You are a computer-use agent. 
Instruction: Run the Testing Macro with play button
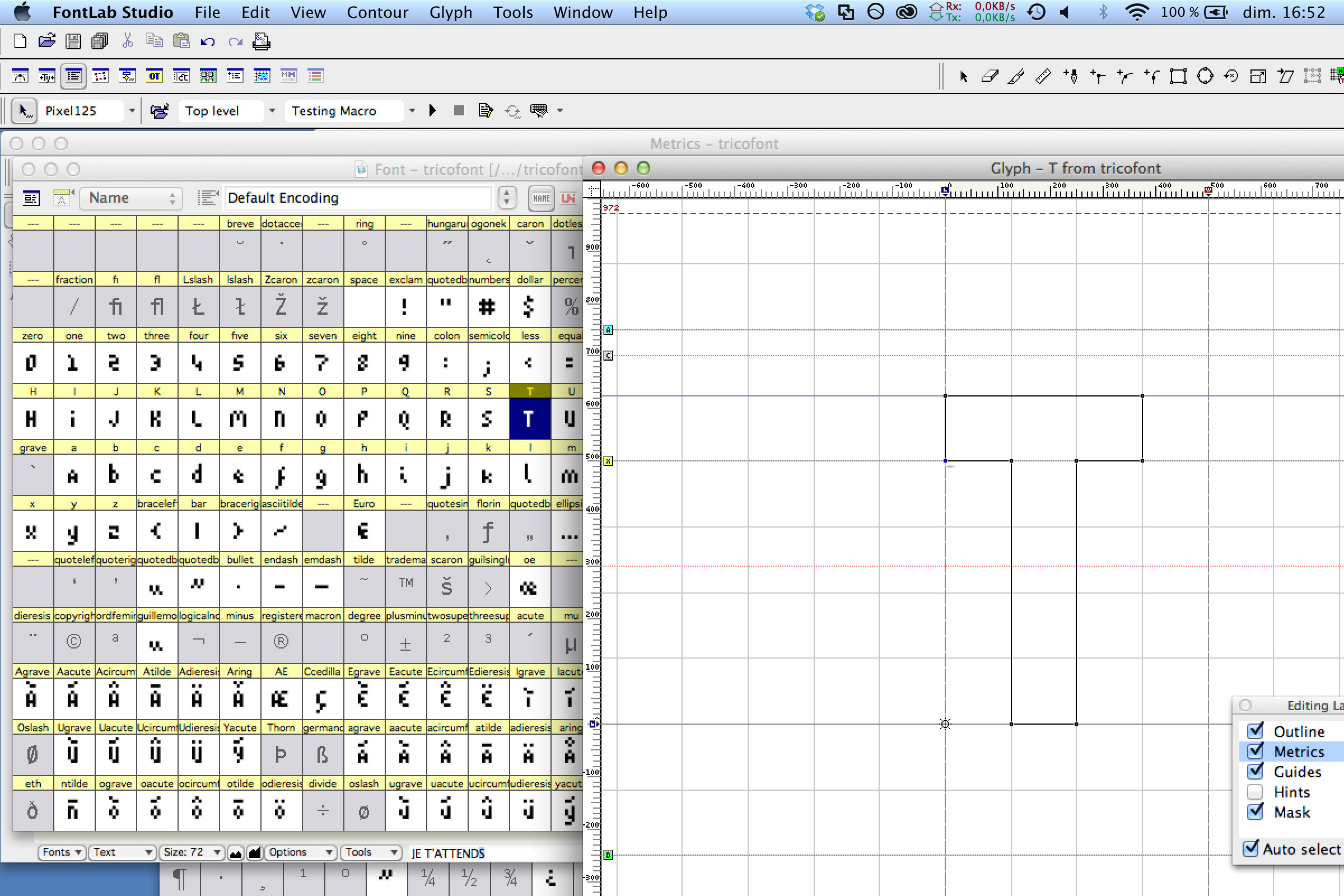(432, 111)
